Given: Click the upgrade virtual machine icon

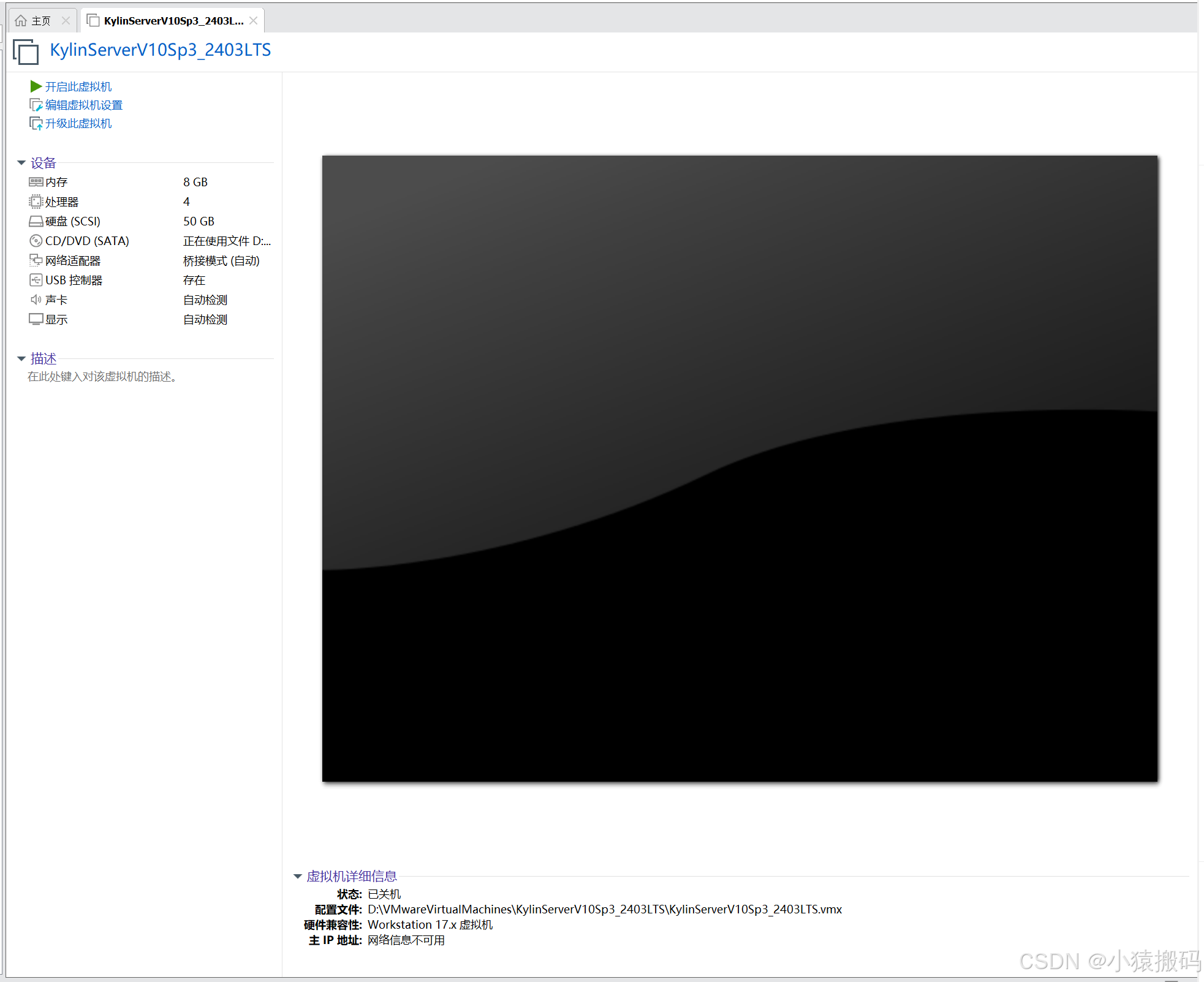Looking at the screenshot, I should pyautogui.click(x=36, y=124).
